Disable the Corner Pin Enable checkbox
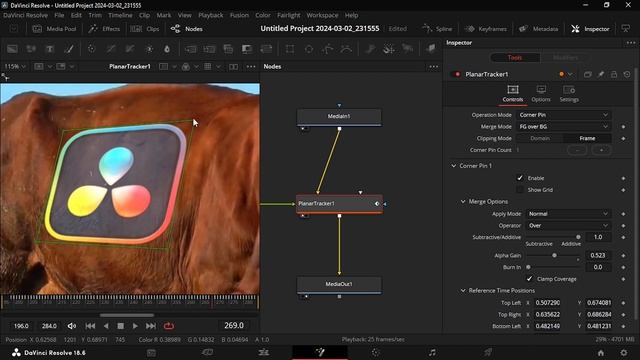Image resolution: width=640 pixels, height=360 pixels. tap(520, 178)
